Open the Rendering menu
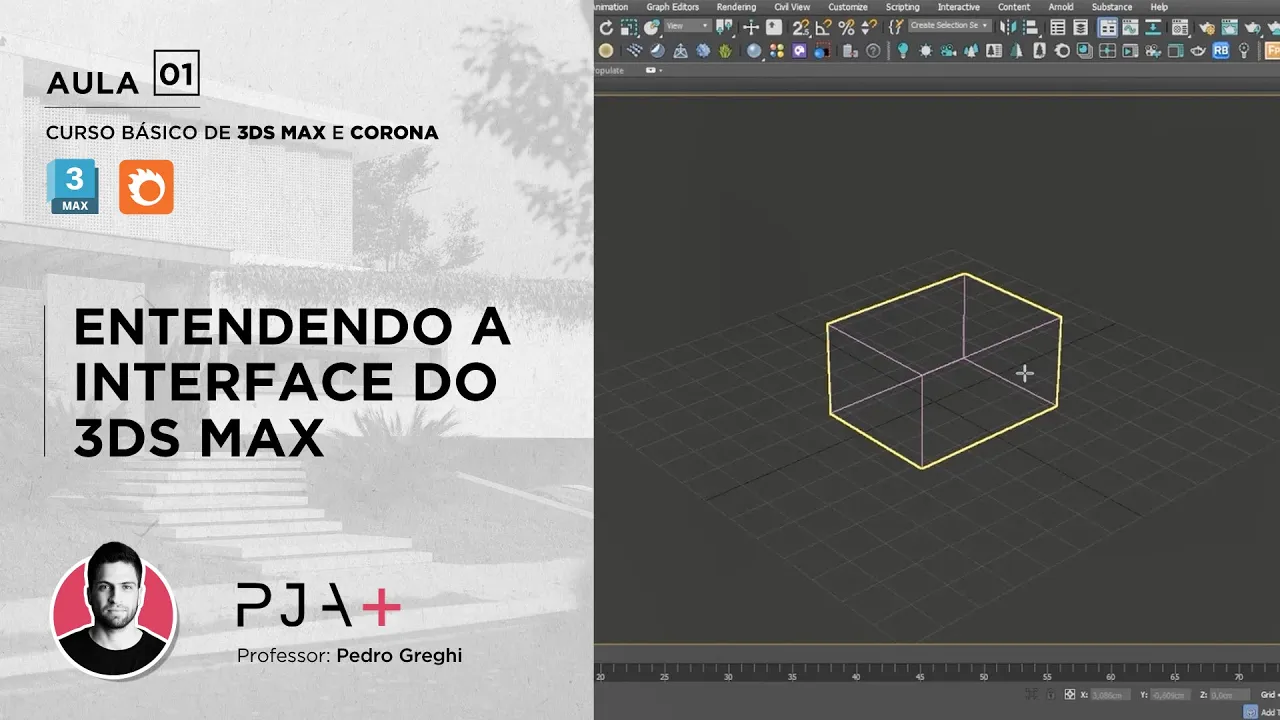 tap(736, 7)
